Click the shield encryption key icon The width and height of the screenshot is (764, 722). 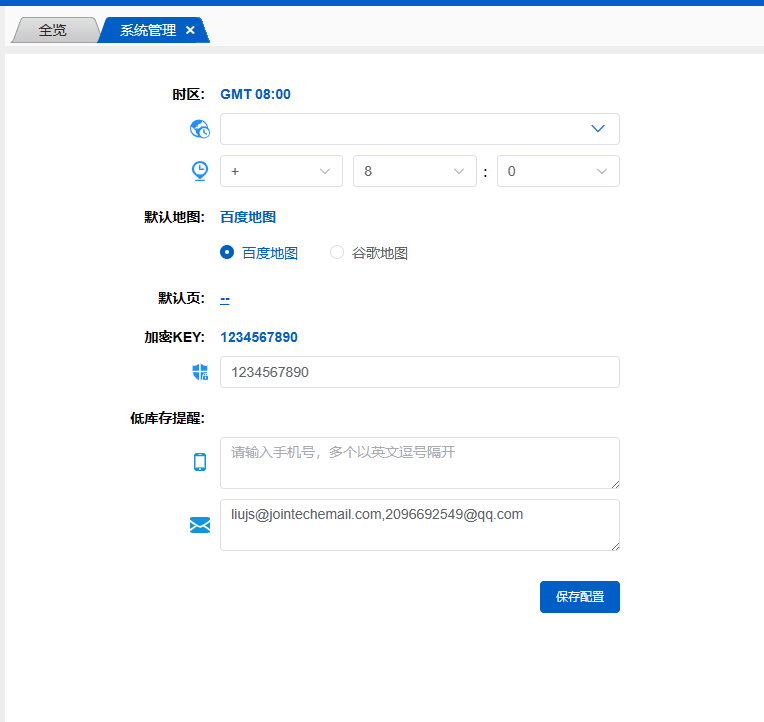tap(200, 372)
